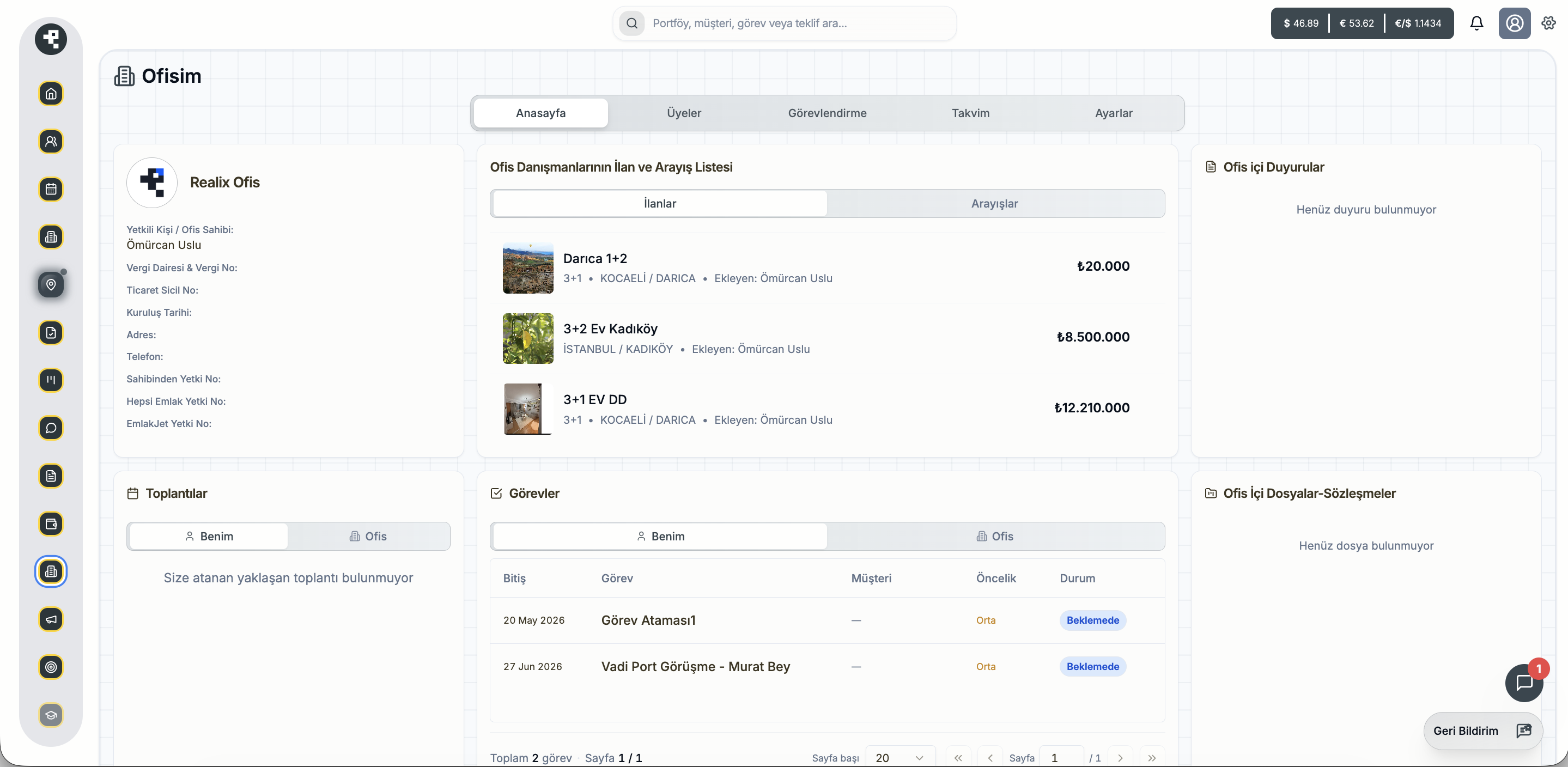Click the Geri Bildirim button
Viewport: 1568px width, 767px height.
pos(1483,731)
